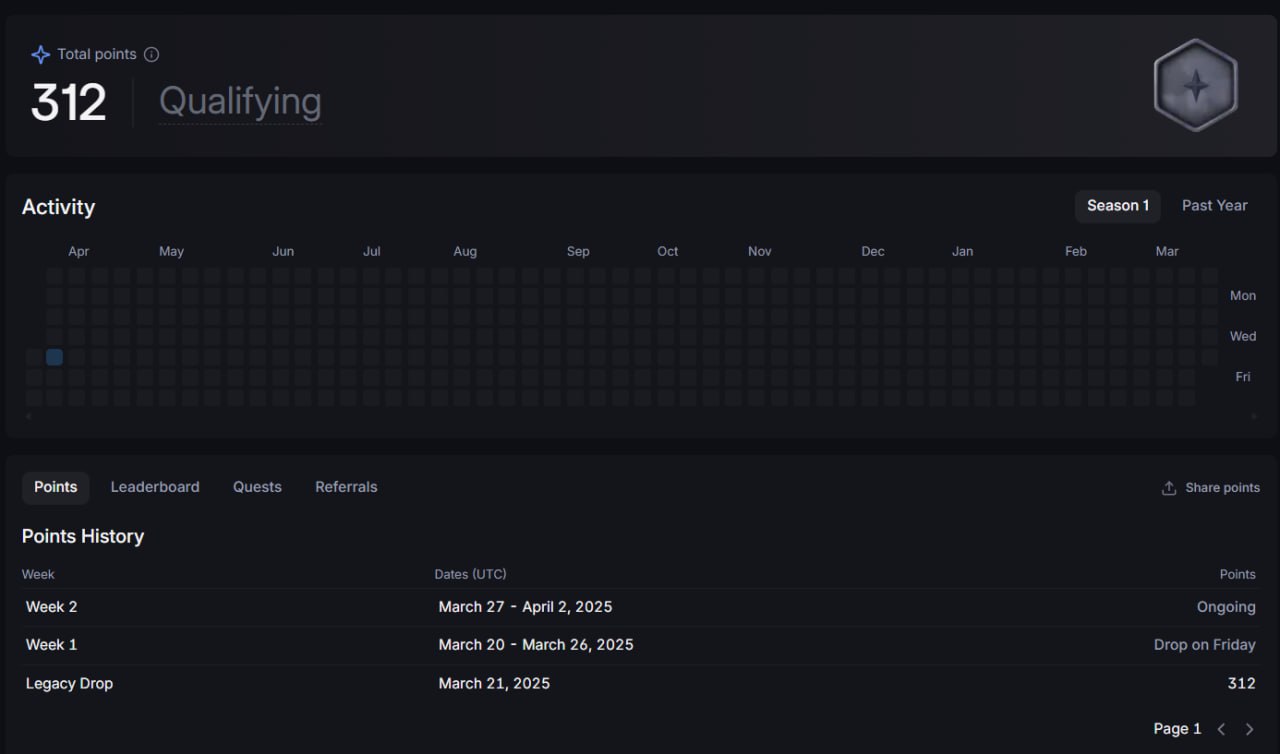Click the Wed weekday label
The width and height of the screenshot is (1280, 754).
point(1243,336)
